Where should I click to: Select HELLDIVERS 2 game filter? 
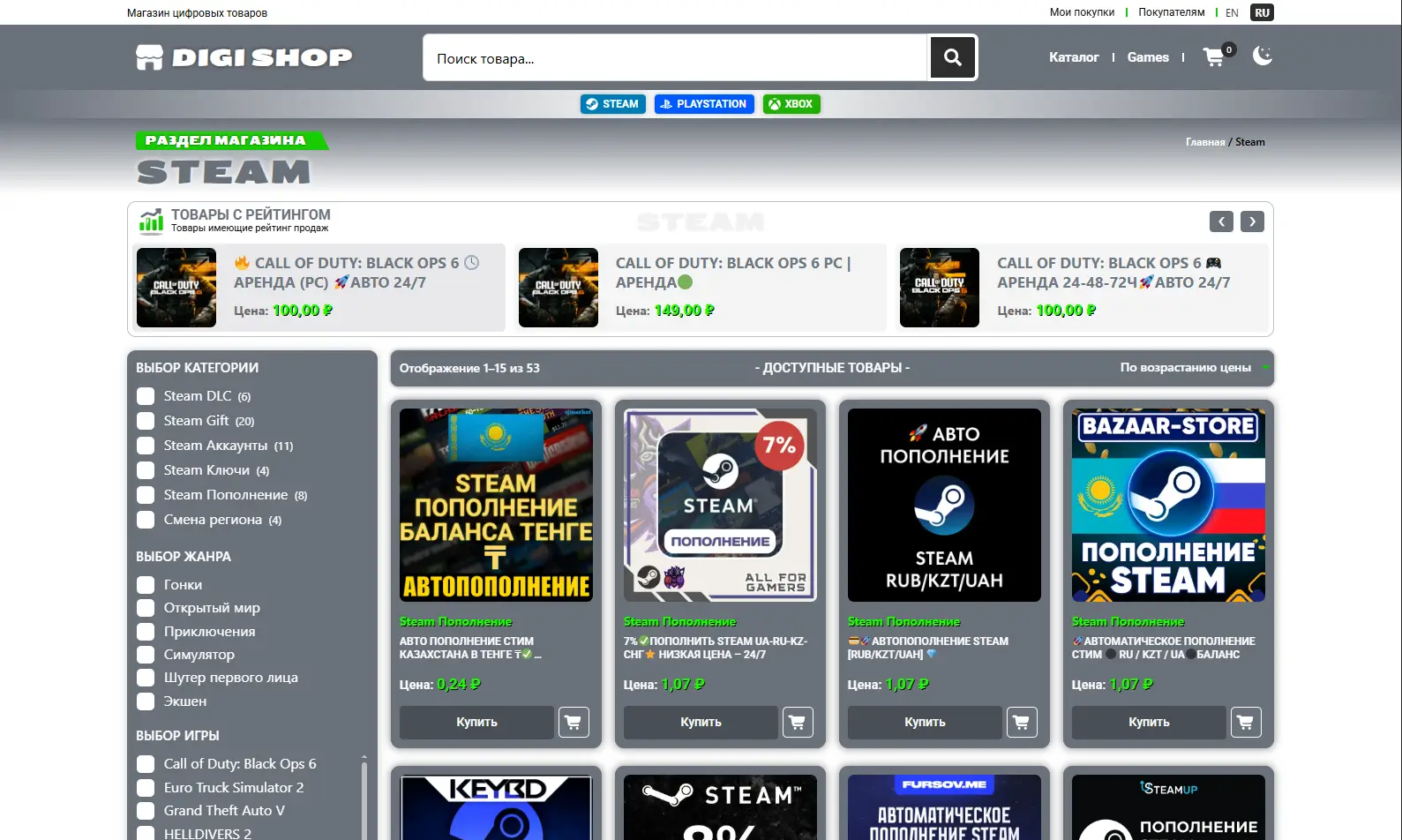[x=146, y=833]
